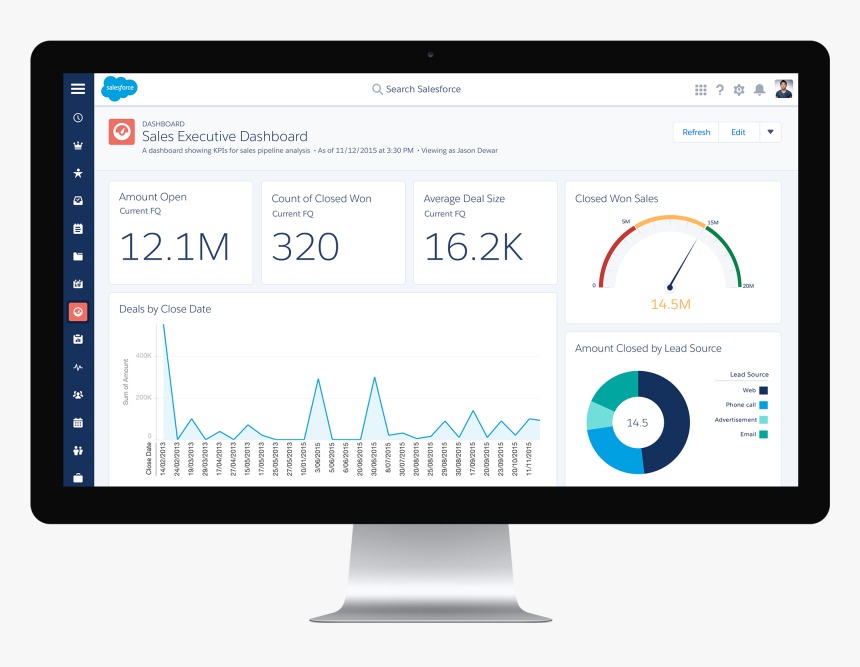This screenshot has width=860, height=667.
Task: Click the Edit button
Action: coord(738,131)
